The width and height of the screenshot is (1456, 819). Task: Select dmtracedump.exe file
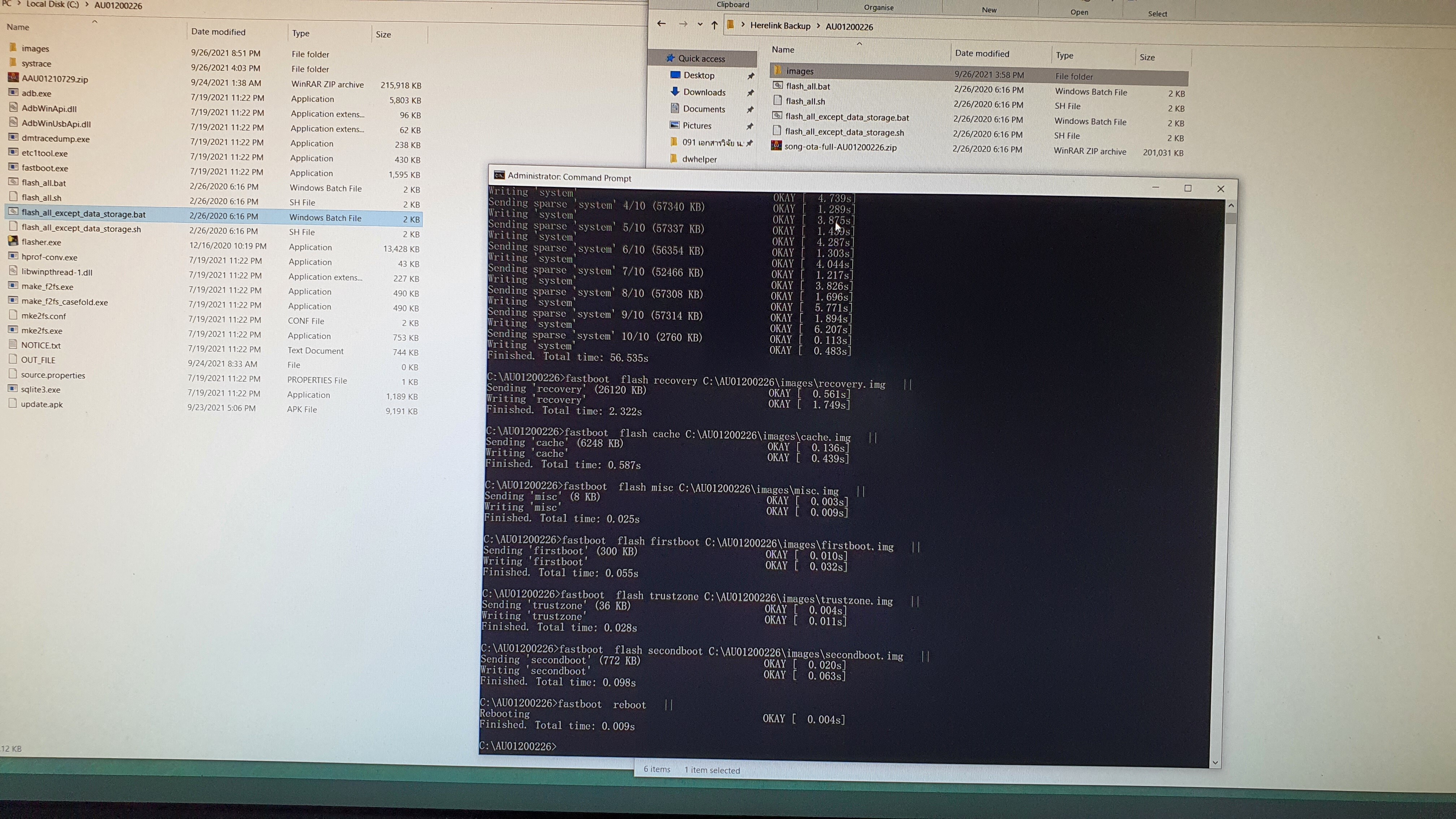[55, 138]
